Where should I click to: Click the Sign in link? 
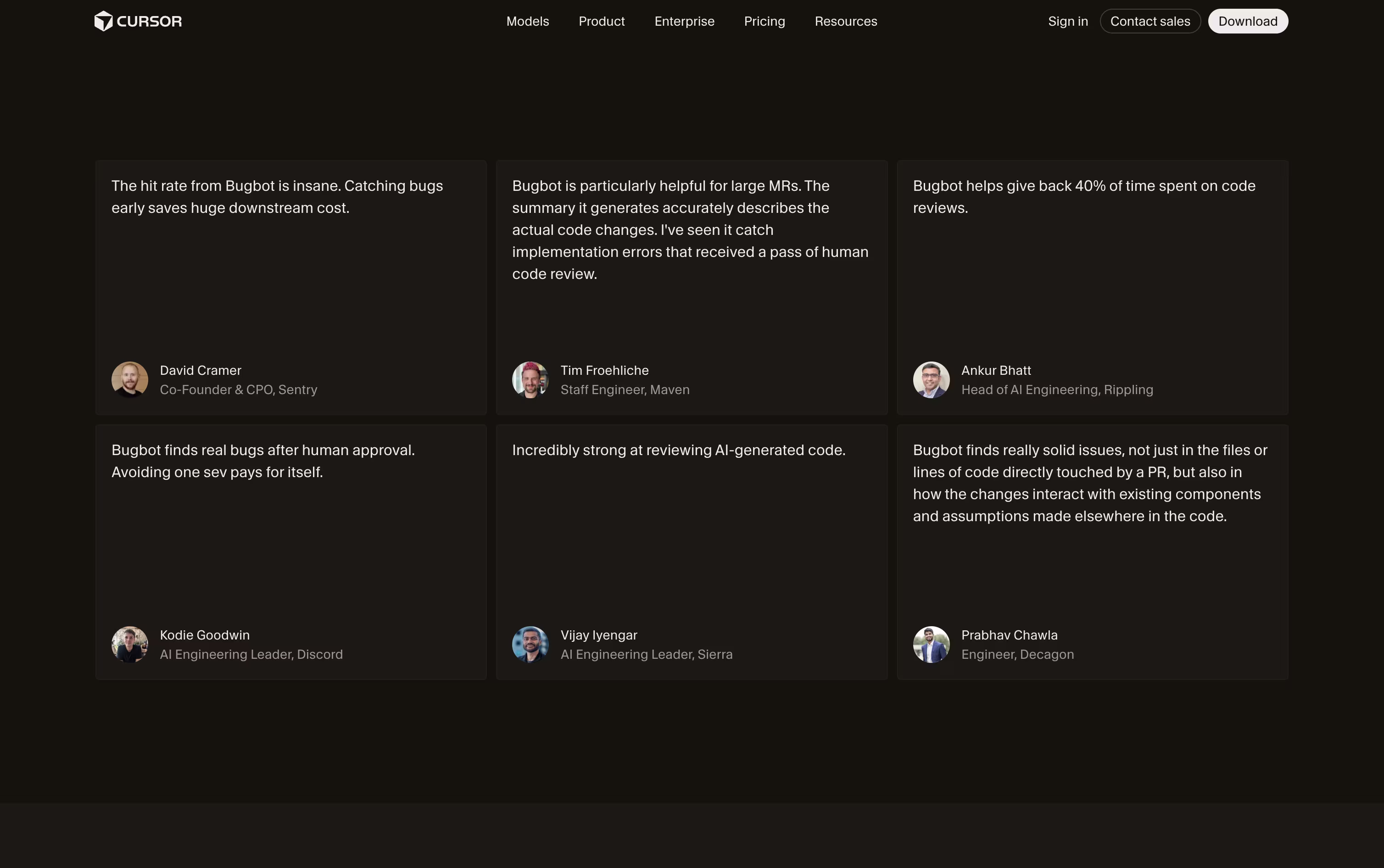tap(1068, 21)
